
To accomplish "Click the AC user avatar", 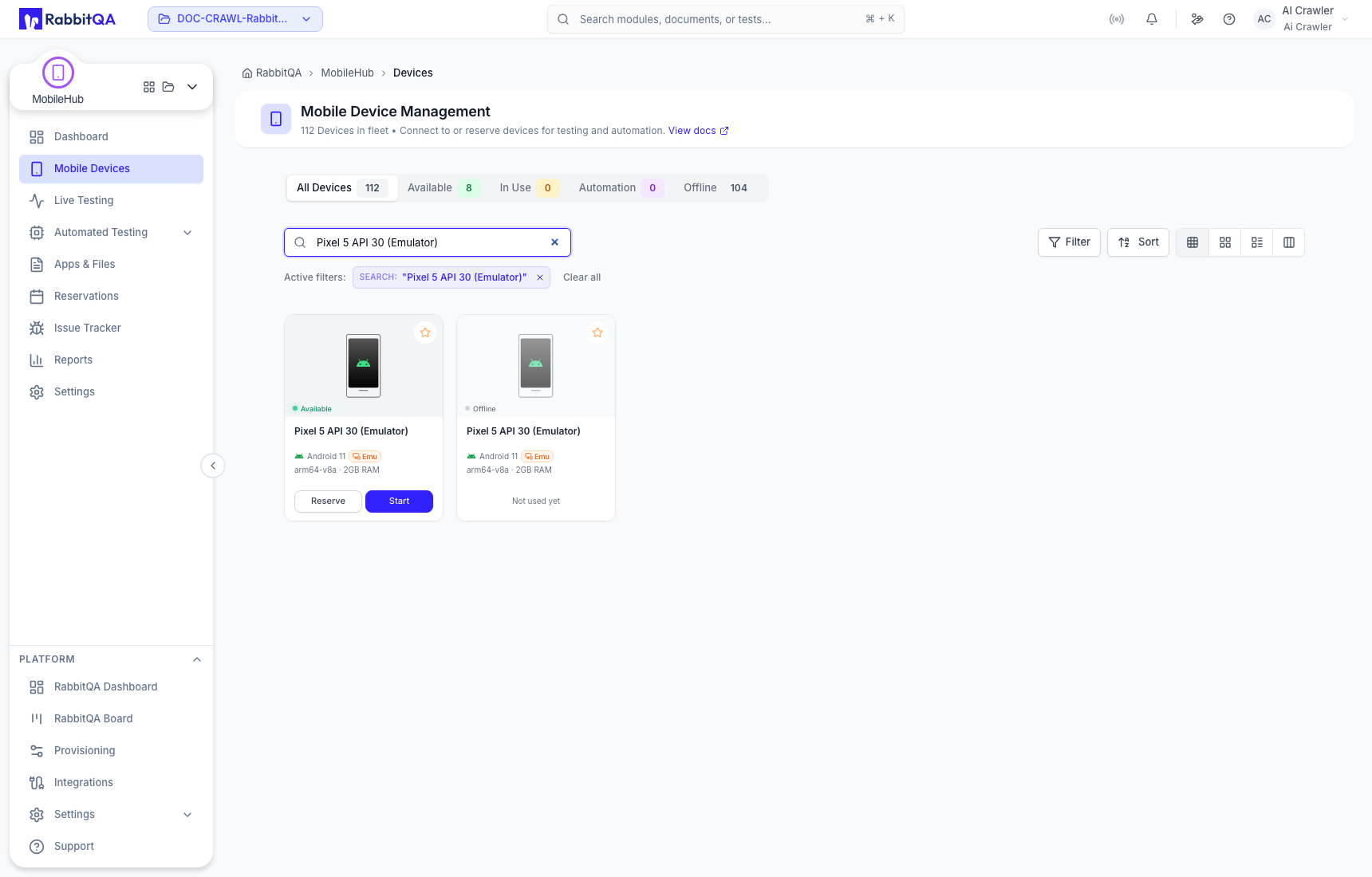I will point(1264,19).
